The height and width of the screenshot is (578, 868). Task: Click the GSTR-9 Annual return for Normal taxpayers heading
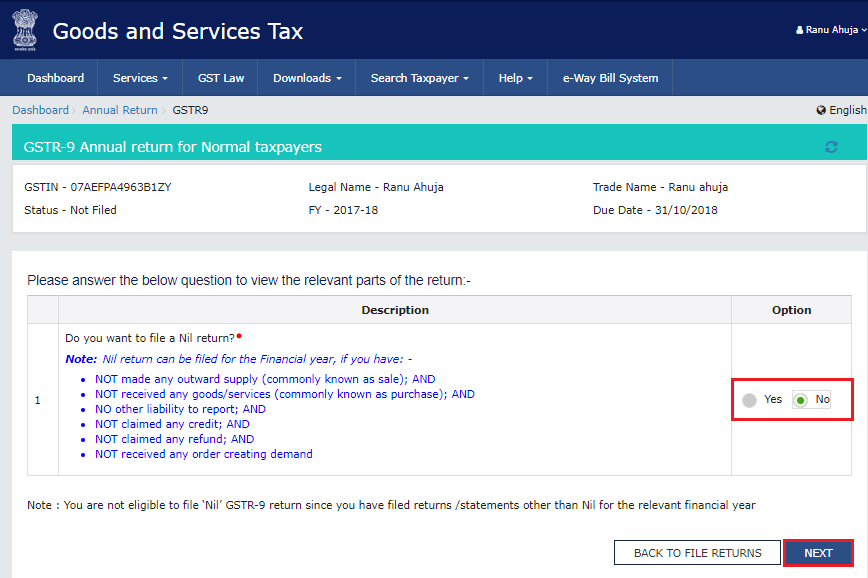173,147
